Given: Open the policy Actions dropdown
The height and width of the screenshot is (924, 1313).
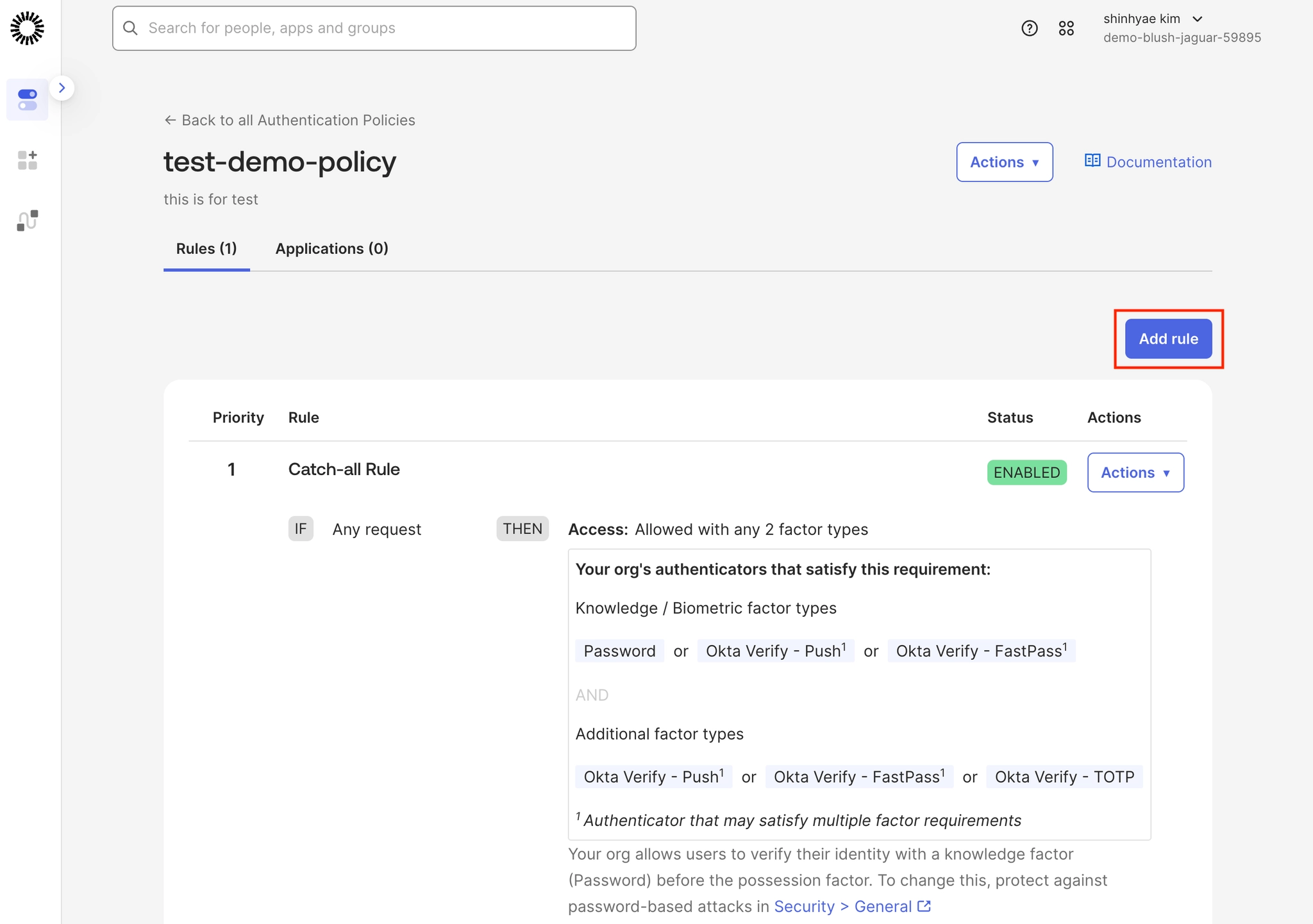Looking at the screenshot, I should pos(1004,162).
